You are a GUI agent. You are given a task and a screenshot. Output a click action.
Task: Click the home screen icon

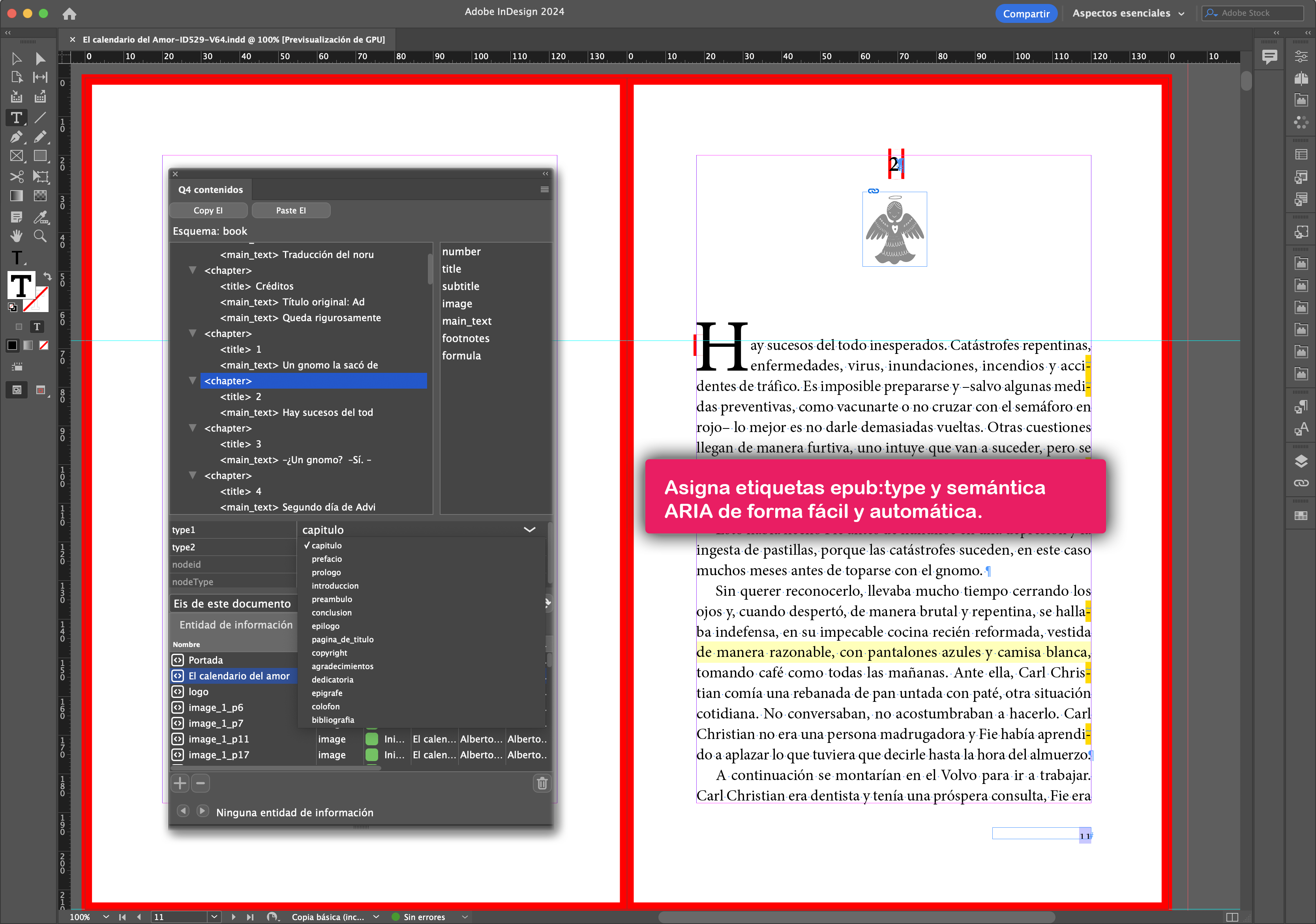click(69, 13)
